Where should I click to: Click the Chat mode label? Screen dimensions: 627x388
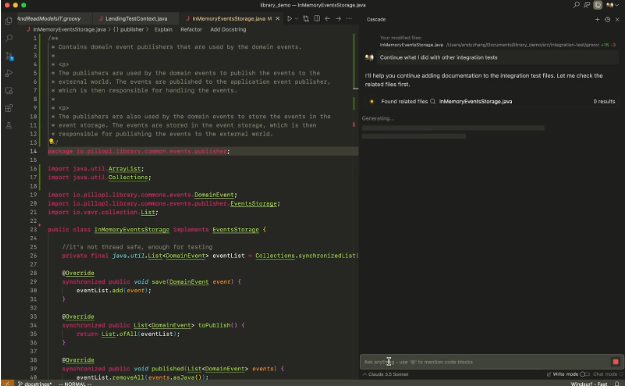606,375
